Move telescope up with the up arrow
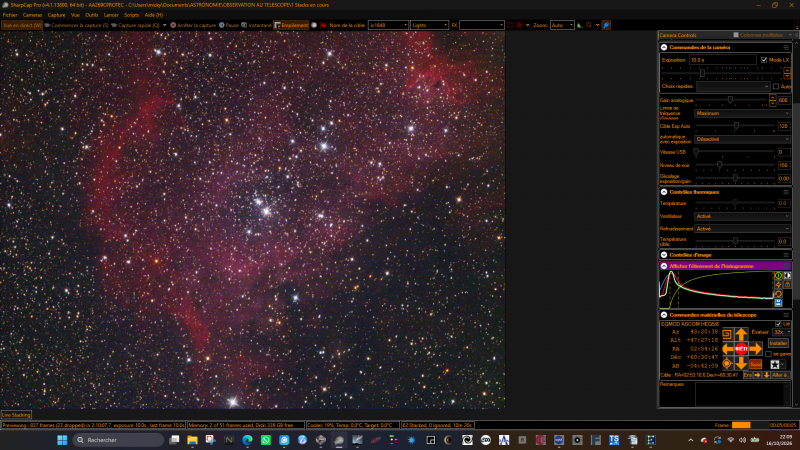 [741, 335]
